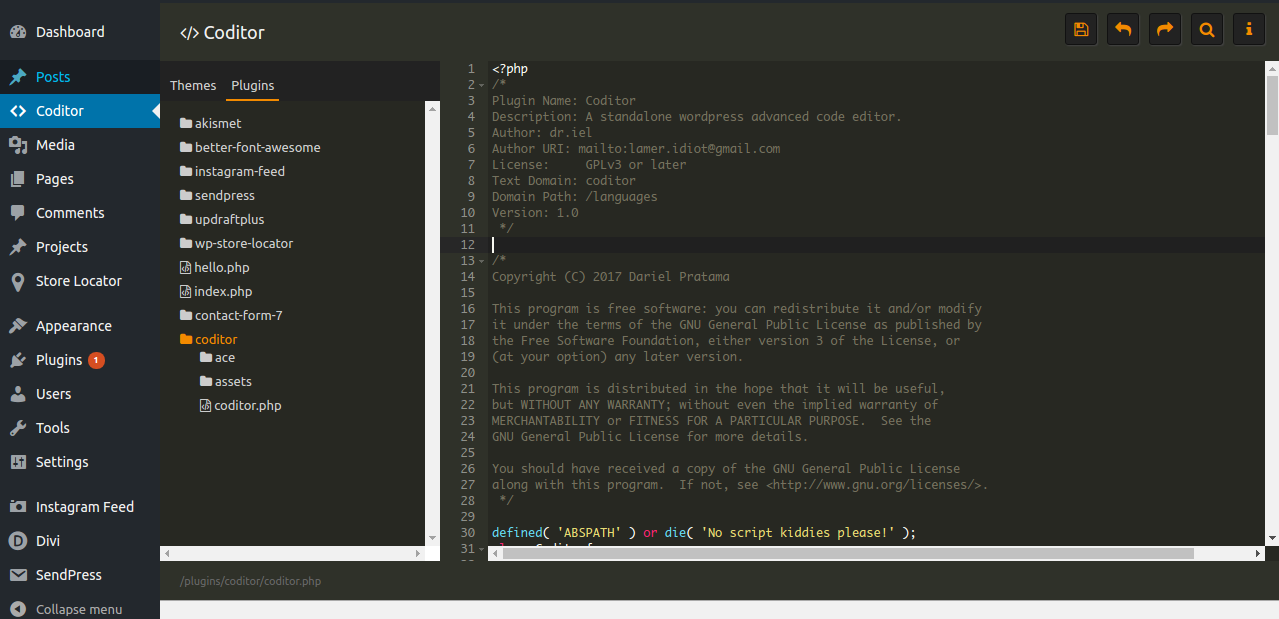Click the 'No script kiddies please!' string
Image resolution: width=1279 pixels, height=619 pixels.
click(x=798, y=533)
